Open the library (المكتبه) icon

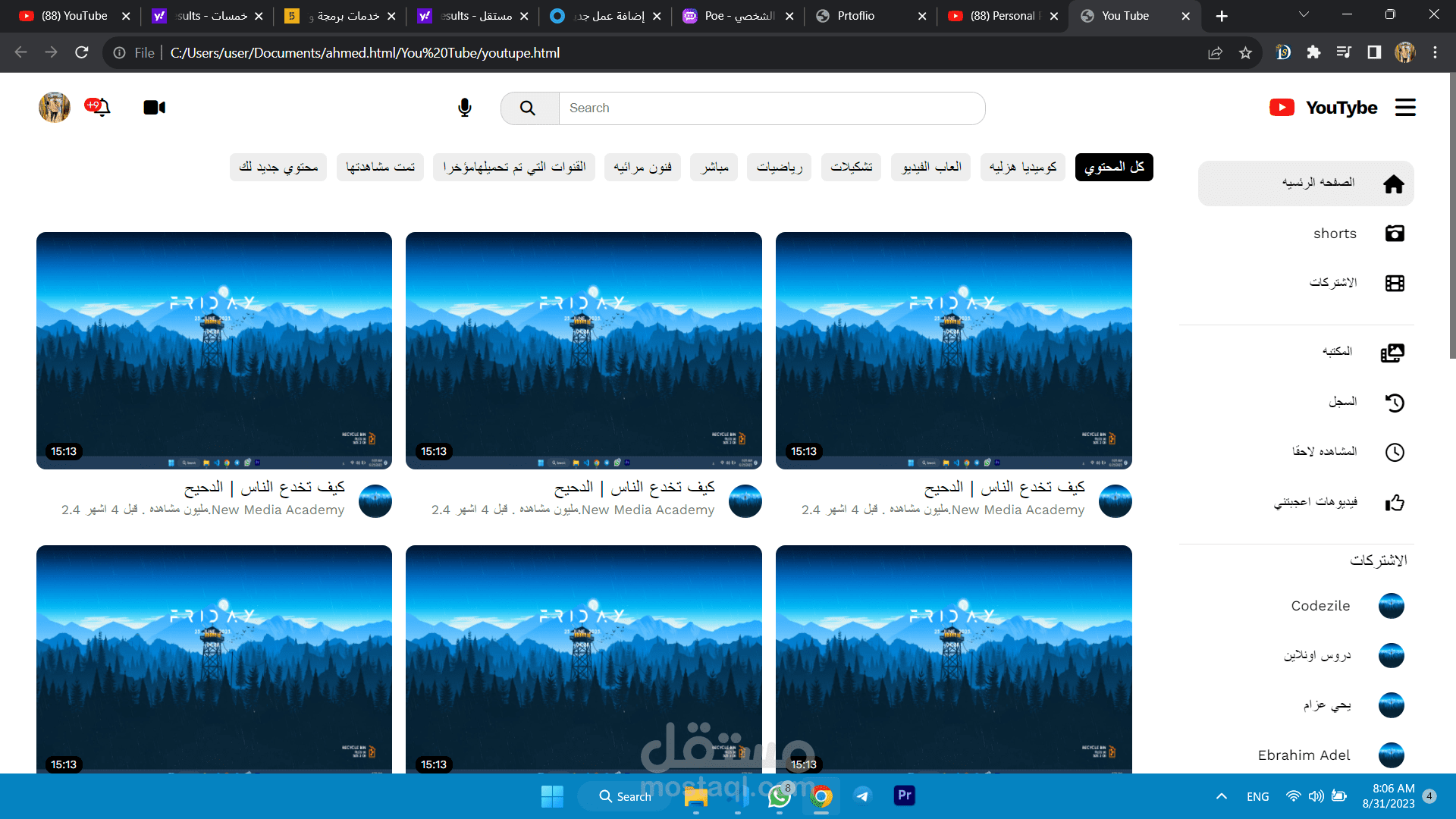tap(1393, 352)
